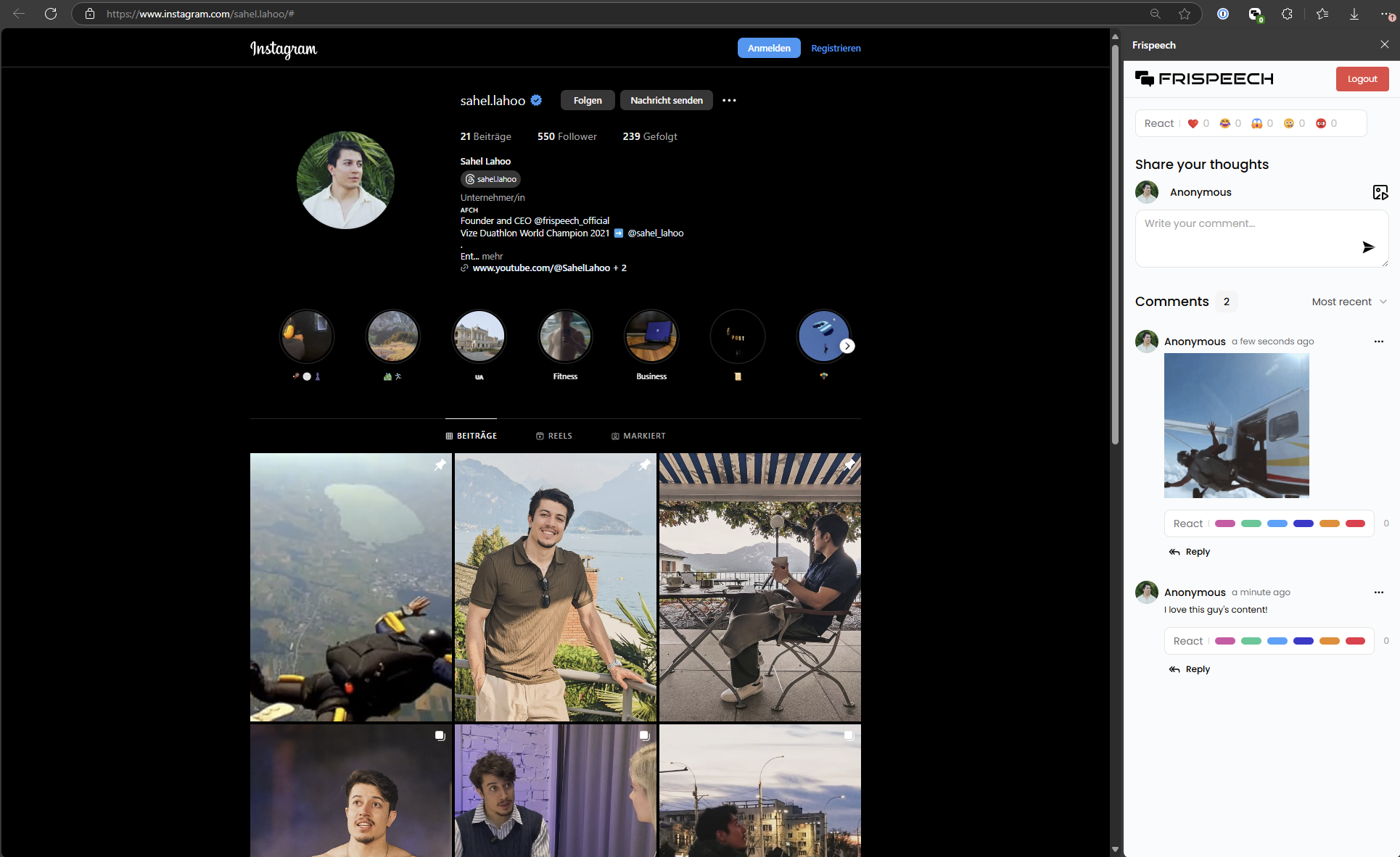The width and height of the screenshot is (1400, 857).
Task: Click the Registrieren link
Action: (836, 48)
